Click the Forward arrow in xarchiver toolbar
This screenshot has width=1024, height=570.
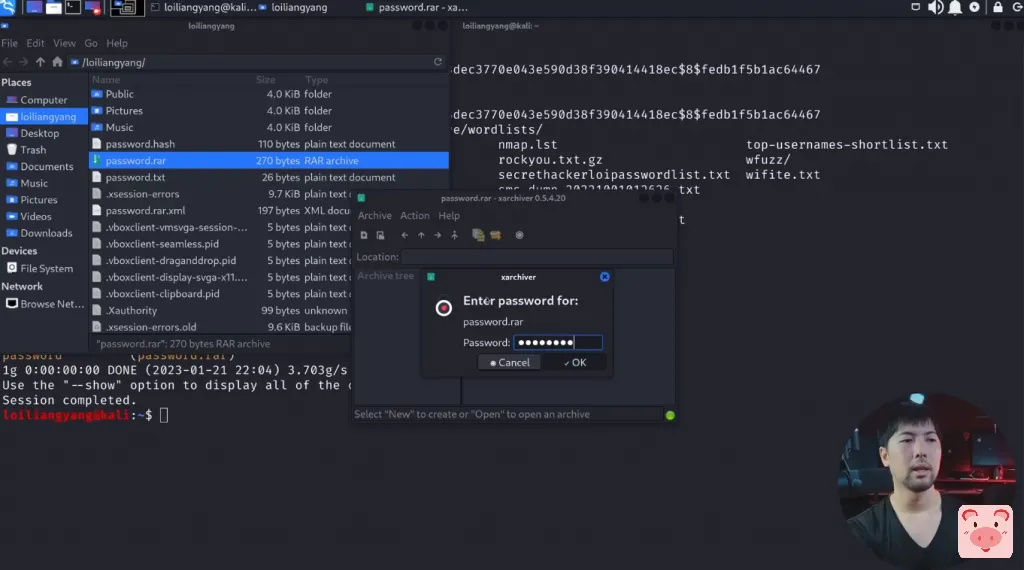(438, 235)
